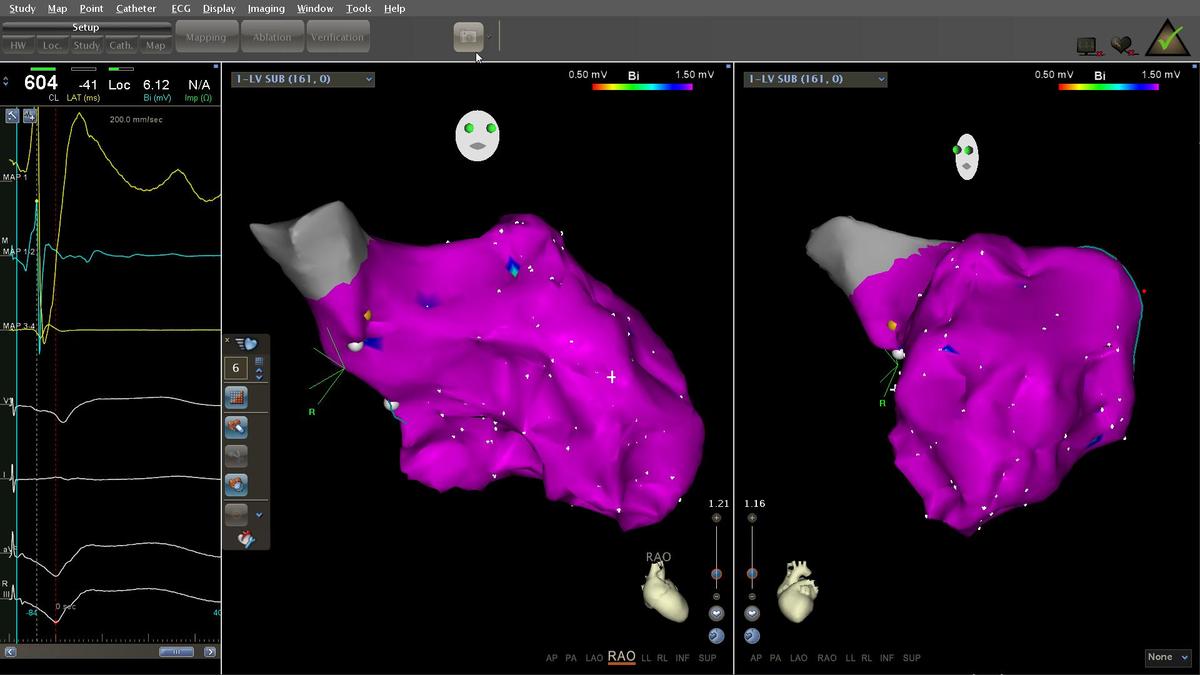Click the fast heart icon atop floating palette
The height and width of the screenshot is (675, 1200).
tap(246, 343)
